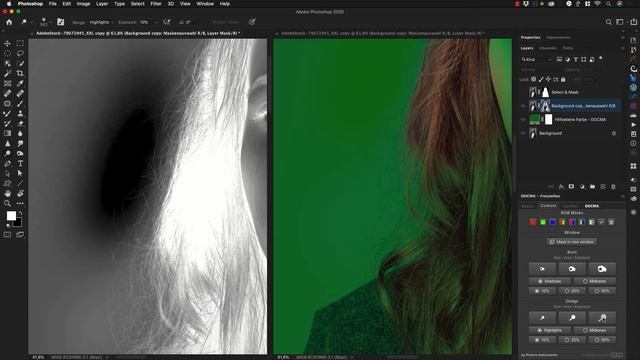Image resolution: width=640 pixels, height=360 pixels.
Task: Add a layer style via fx icon
Action: pos(561,187)
